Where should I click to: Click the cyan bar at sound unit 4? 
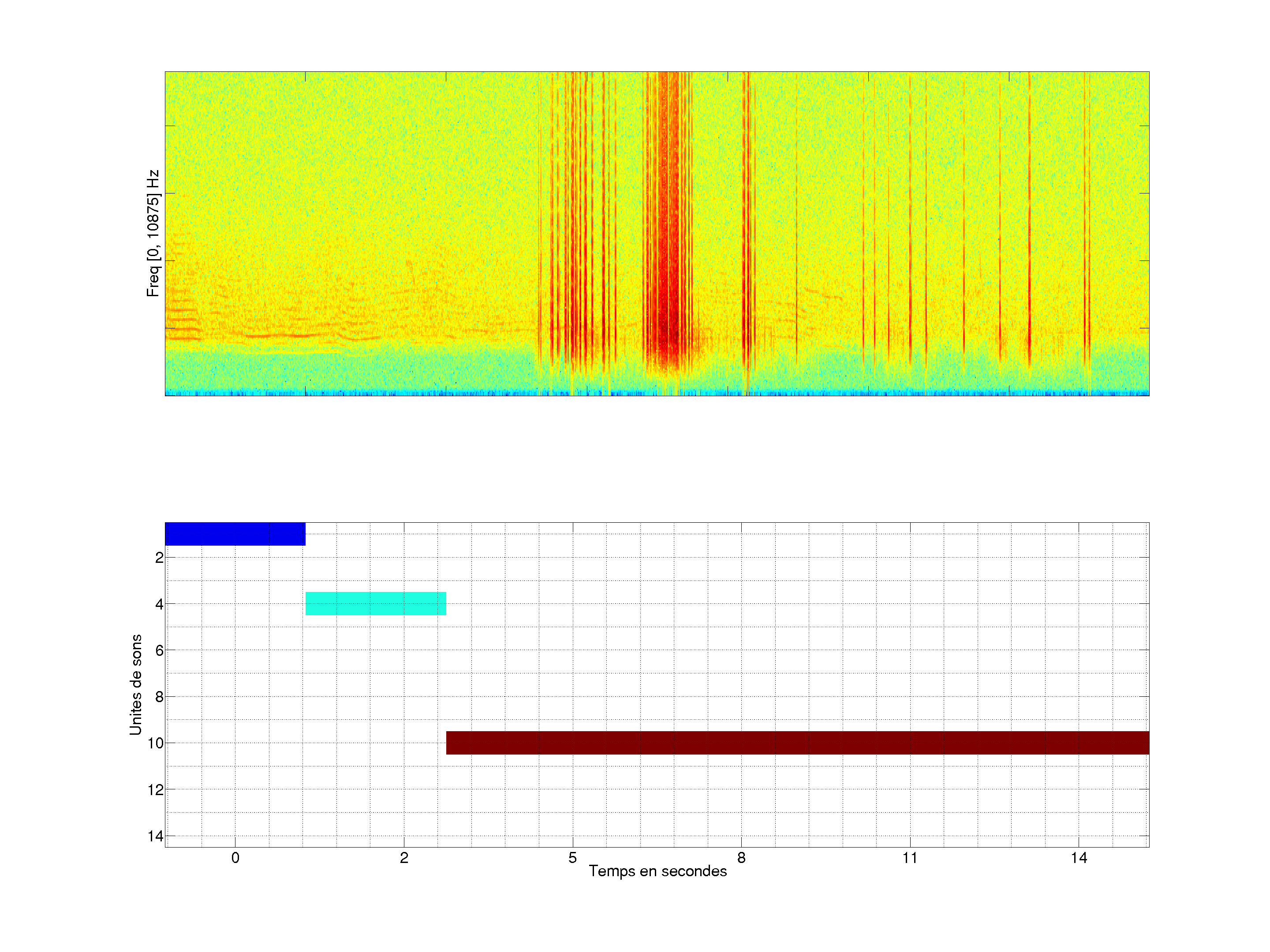[376, 604]
